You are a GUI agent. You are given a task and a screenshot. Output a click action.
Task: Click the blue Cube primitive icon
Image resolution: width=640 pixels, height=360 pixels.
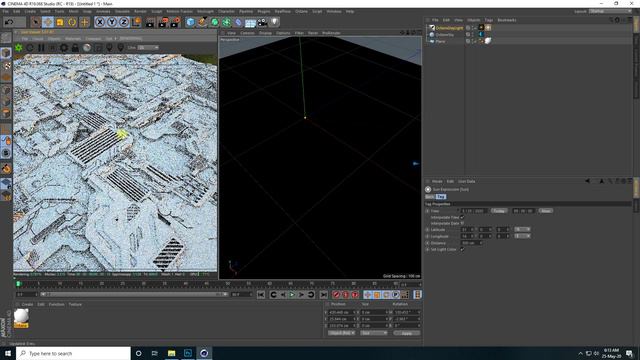tap(190, 22)
